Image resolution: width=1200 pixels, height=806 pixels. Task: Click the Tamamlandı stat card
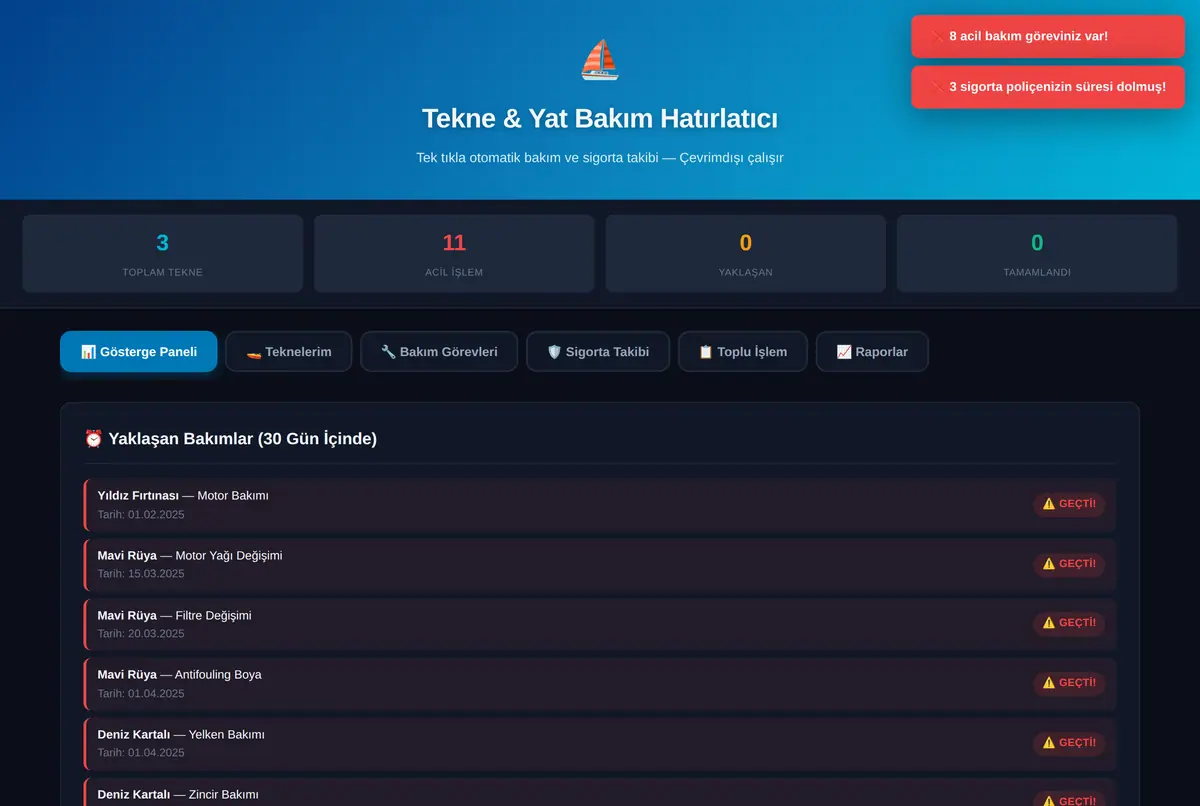coord(1037,254)
